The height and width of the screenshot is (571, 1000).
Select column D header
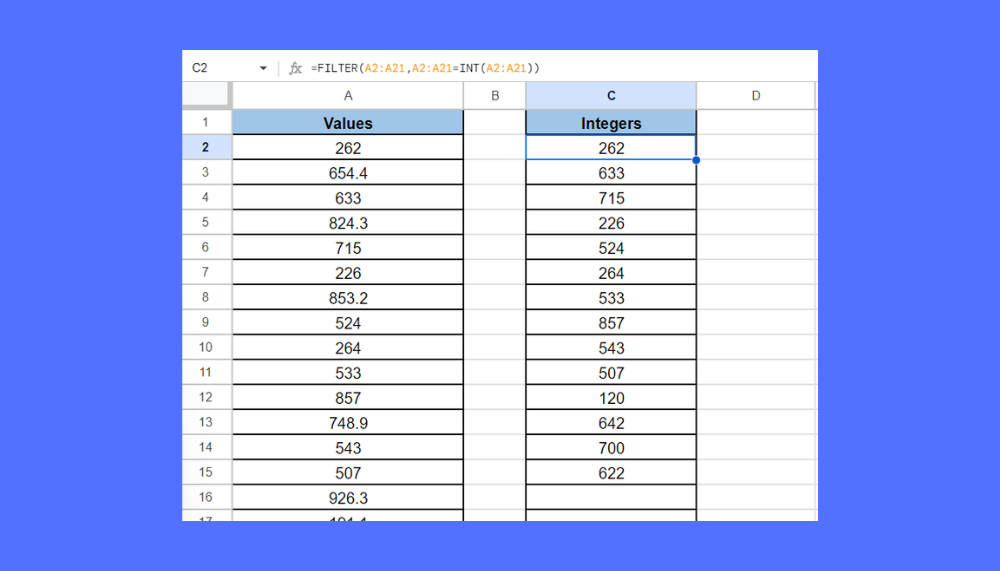click(756, 96)
